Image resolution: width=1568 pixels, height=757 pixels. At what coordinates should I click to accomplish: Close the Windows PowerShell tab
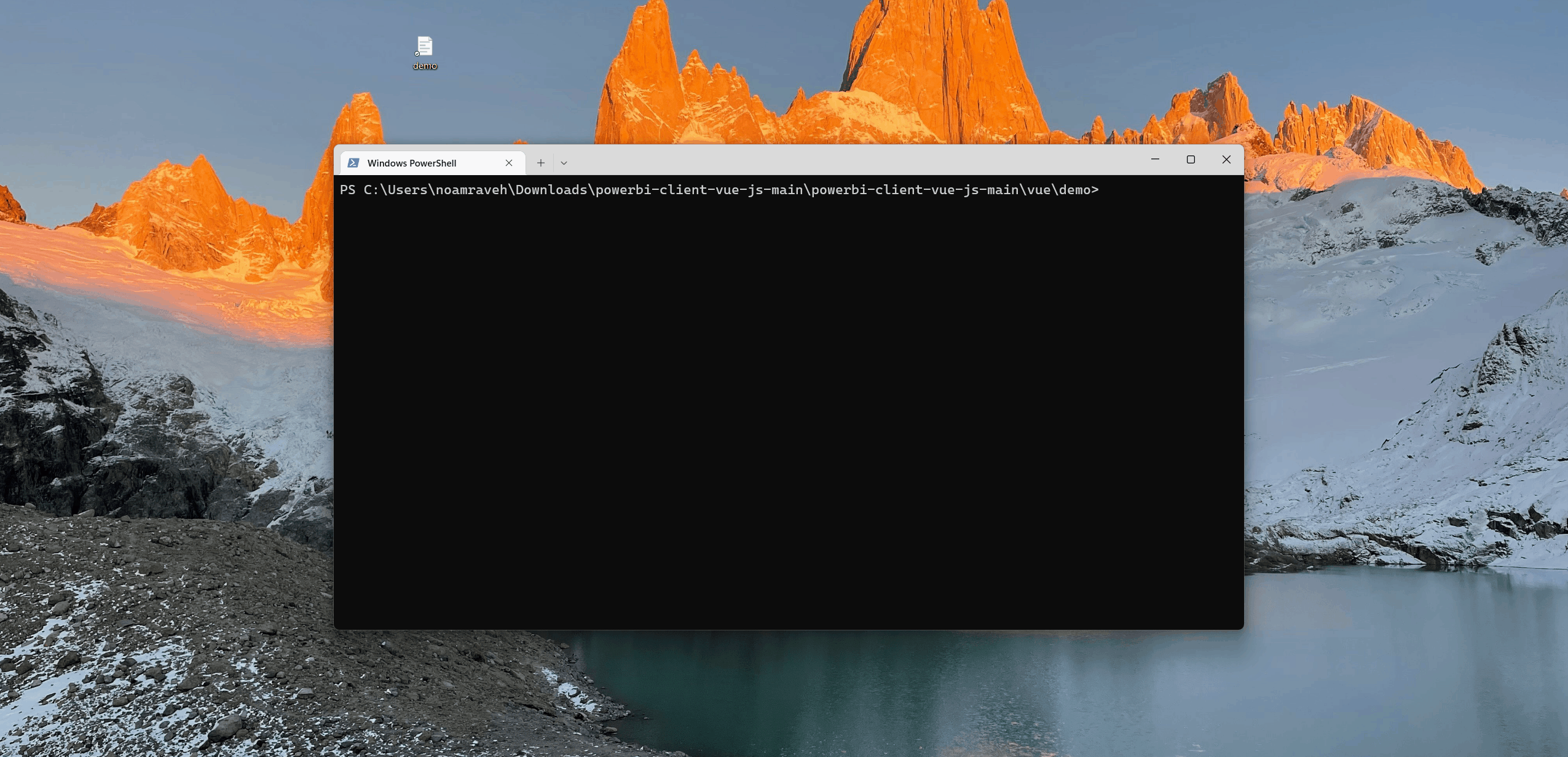pos(509,162)
